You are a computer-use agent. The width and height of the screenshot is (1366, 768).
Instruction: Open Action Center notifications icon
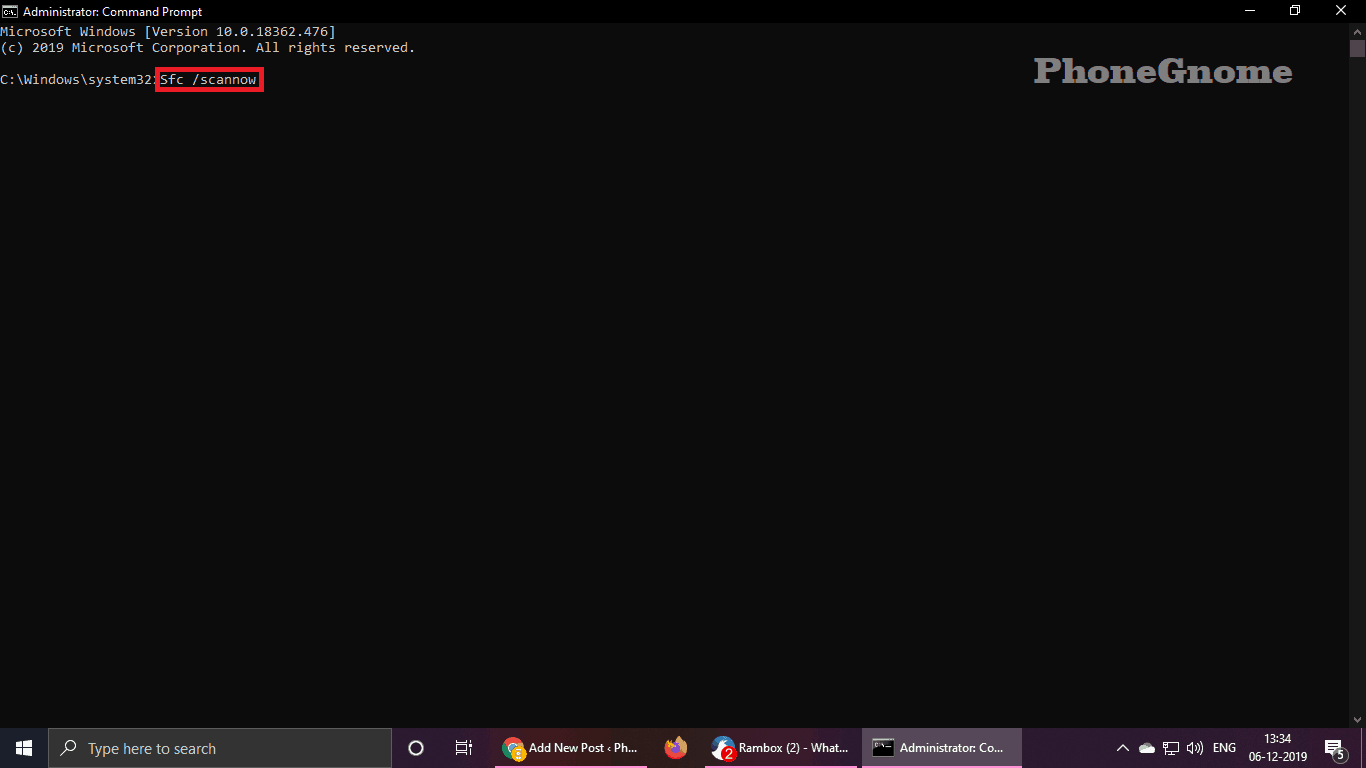point(1334,748)
